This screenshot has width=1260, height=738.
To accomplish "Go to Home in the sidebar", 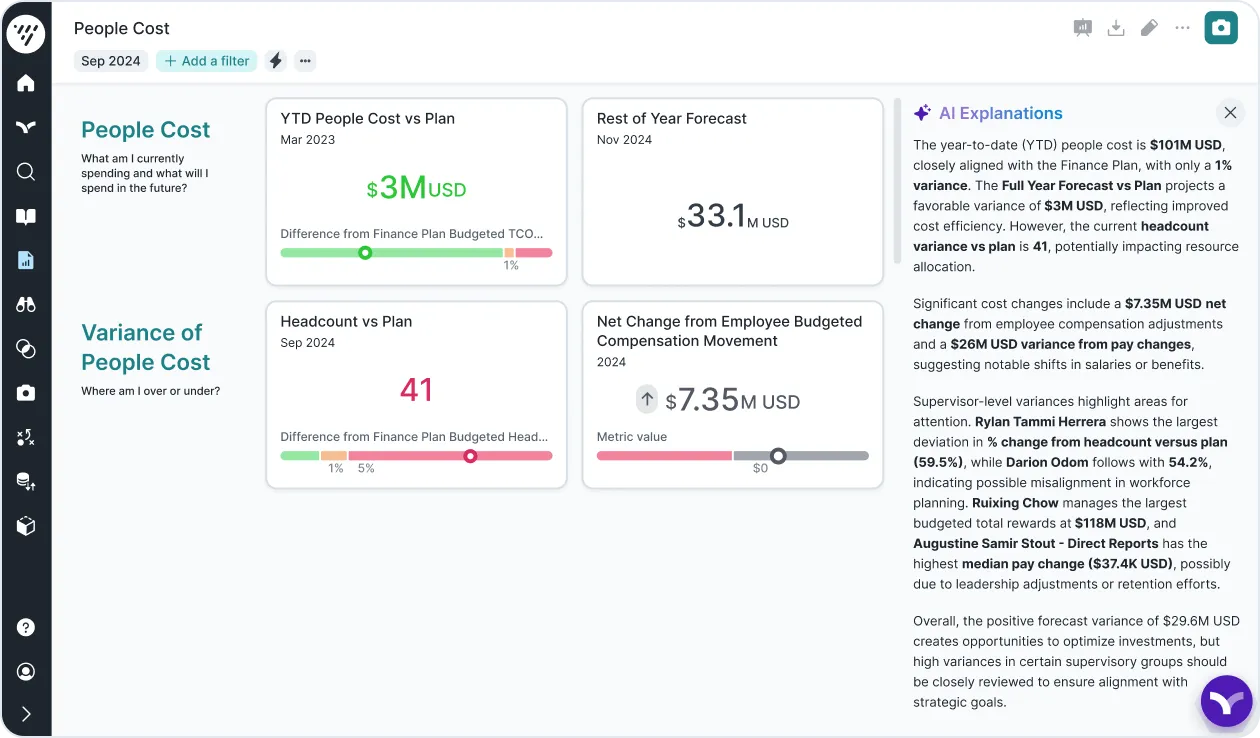I will click(x=26, y=83).
